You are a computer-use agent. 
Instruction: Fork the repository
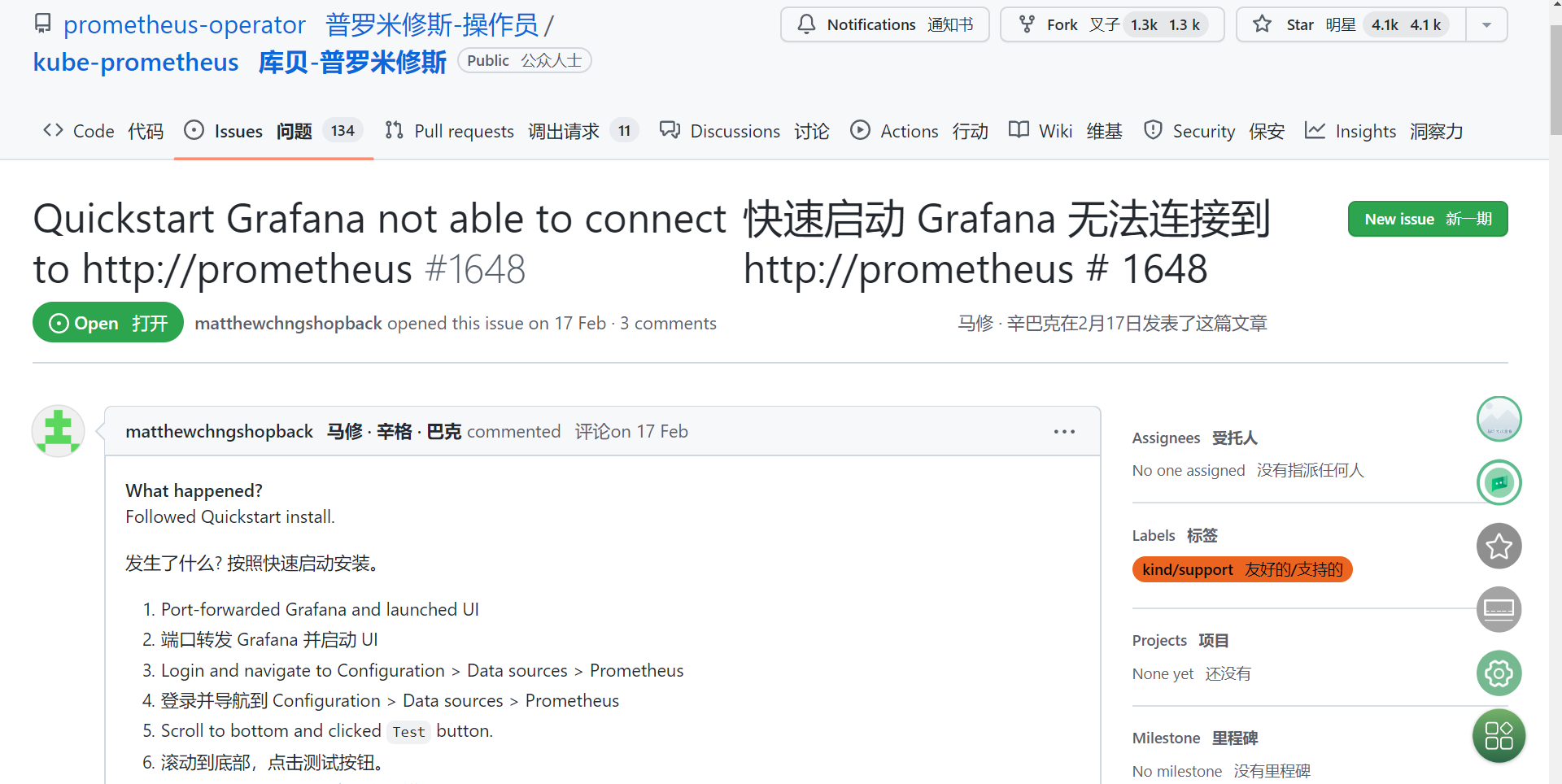pyautogui.click(x=1112, y=24)
